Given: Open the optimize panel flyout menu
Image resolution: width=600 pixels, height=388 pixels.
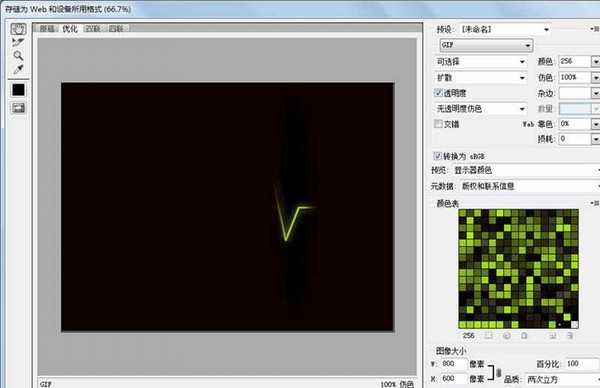Looking at the screenshot, I should (594, 29).
